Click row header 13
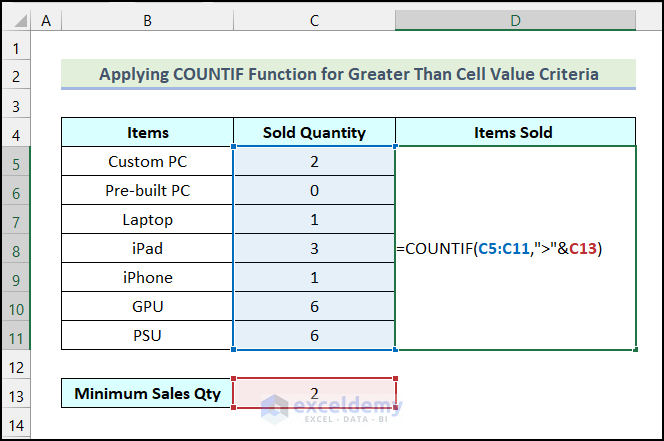The image size is (664, 441). (17, 394)
